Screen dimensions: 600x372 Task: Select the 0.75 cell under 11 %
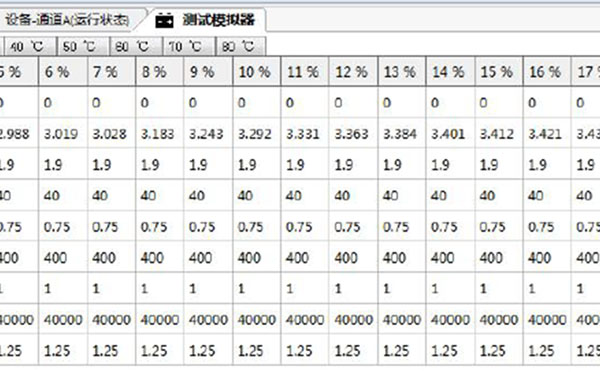pyautogui.click(x=305, y=227)
